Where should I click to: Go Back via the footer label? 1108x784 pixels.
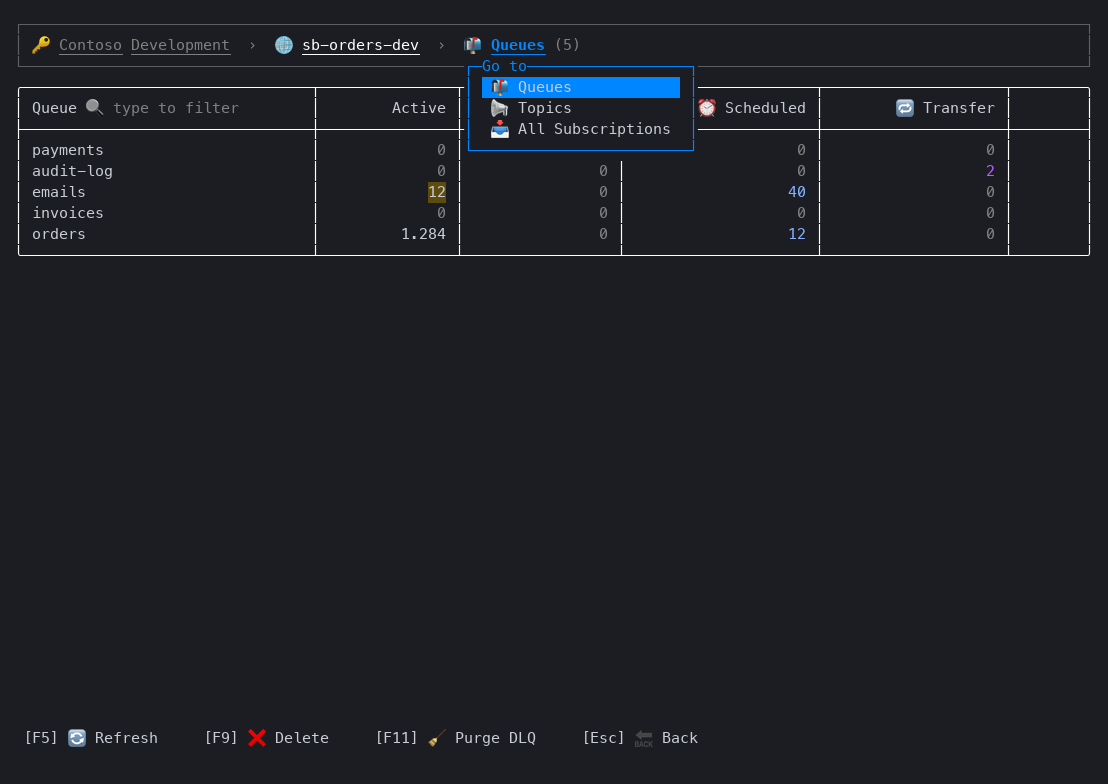(x=680, y=738)
